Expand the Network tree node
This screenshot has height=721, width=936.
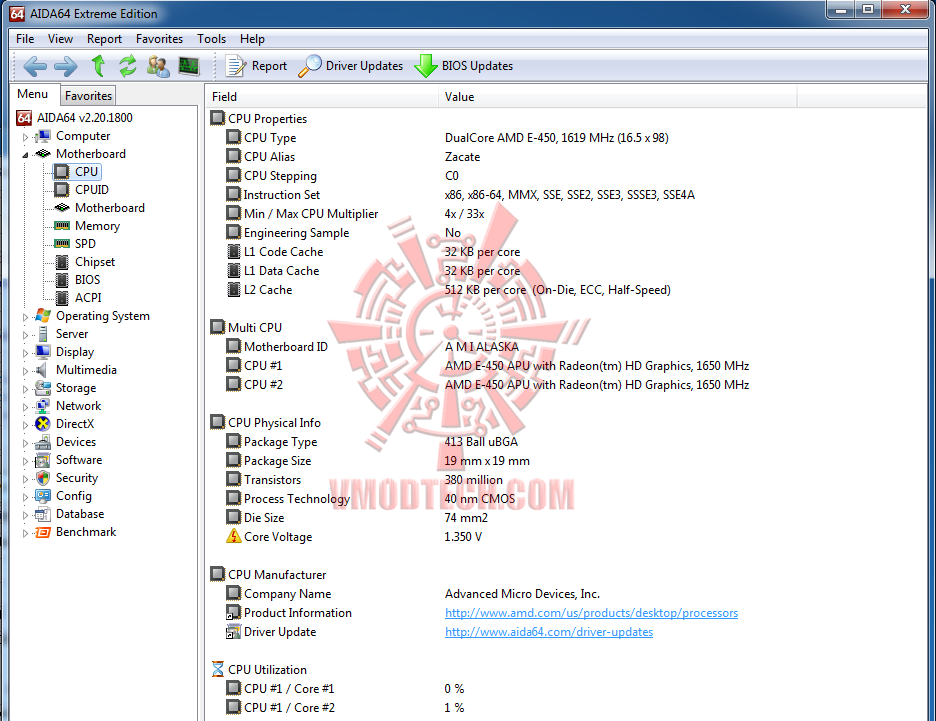tap(25, 406)
